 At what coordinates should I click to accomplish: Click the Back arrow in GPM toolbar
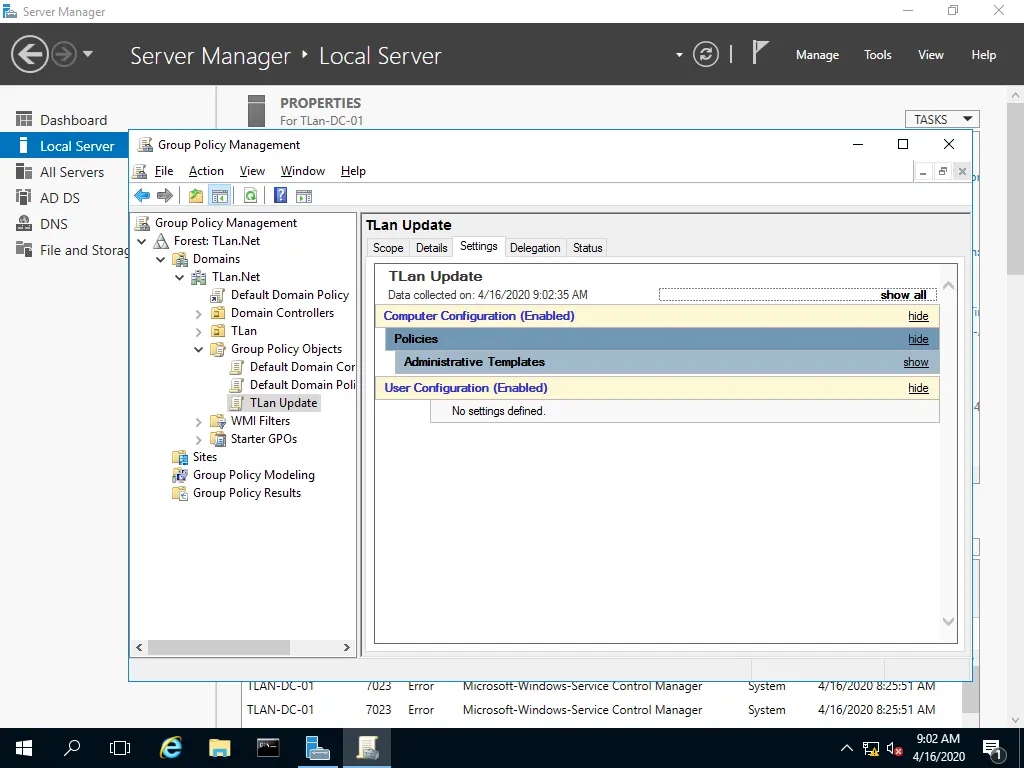(x=142, y=195)
